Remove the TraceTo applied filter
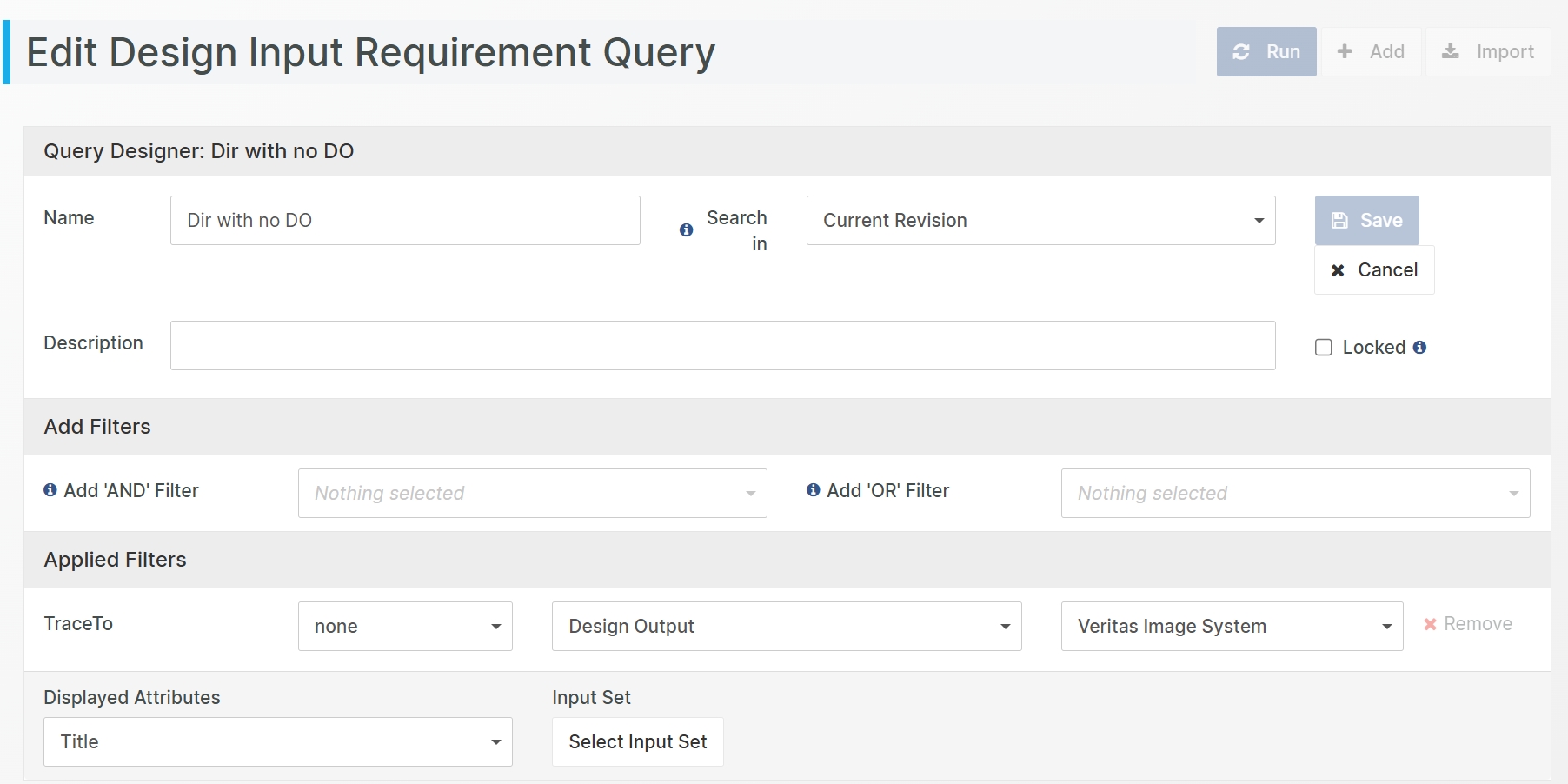The image size is (1568, 784). (x=1467, y=624)
